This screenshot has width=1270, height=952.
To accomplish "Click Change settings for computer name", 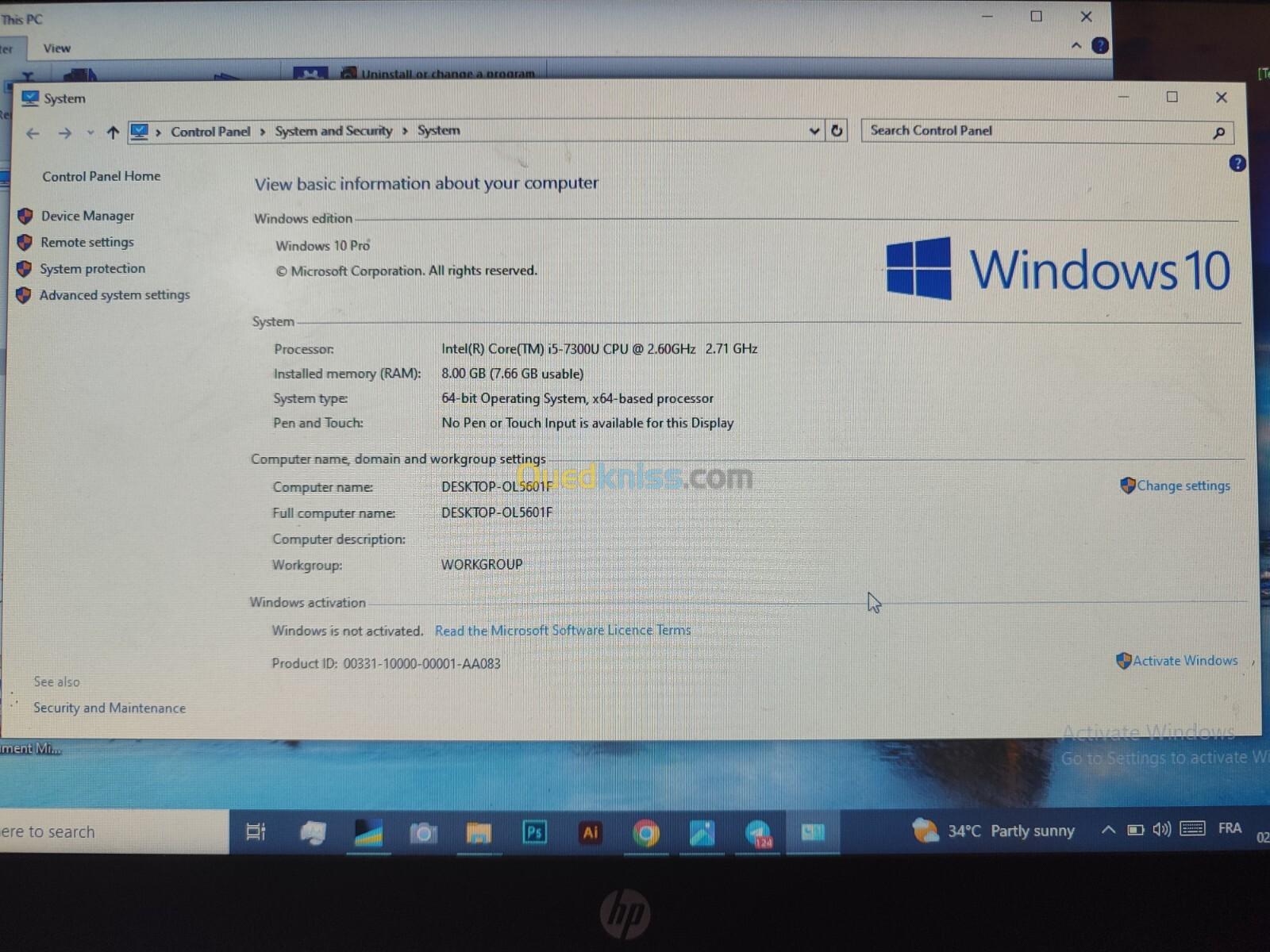I will click(x=1183, y=486).
